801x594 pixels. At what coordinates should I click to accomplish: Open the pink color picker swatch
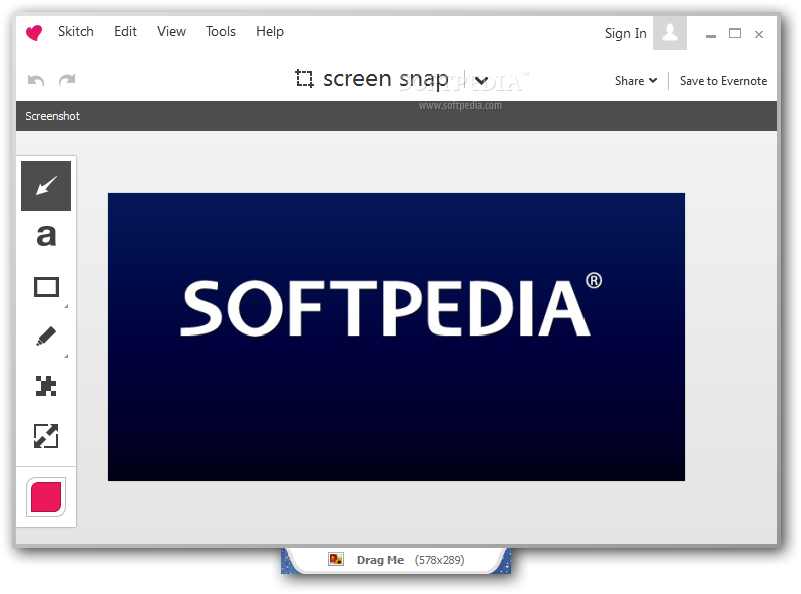[46, 497]
